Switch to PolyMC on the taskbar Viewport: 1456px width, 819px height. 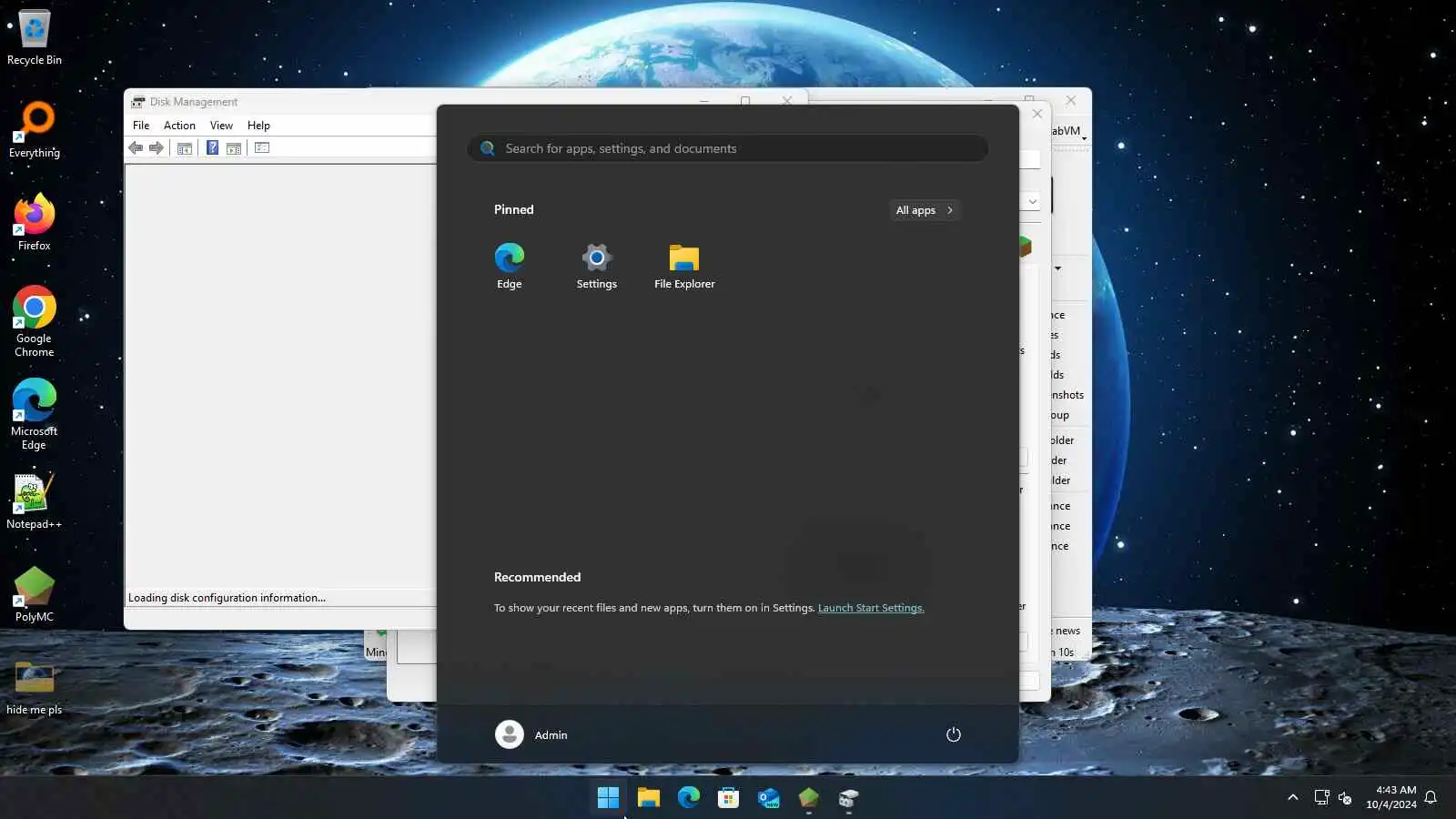click(x=808, y=798)
